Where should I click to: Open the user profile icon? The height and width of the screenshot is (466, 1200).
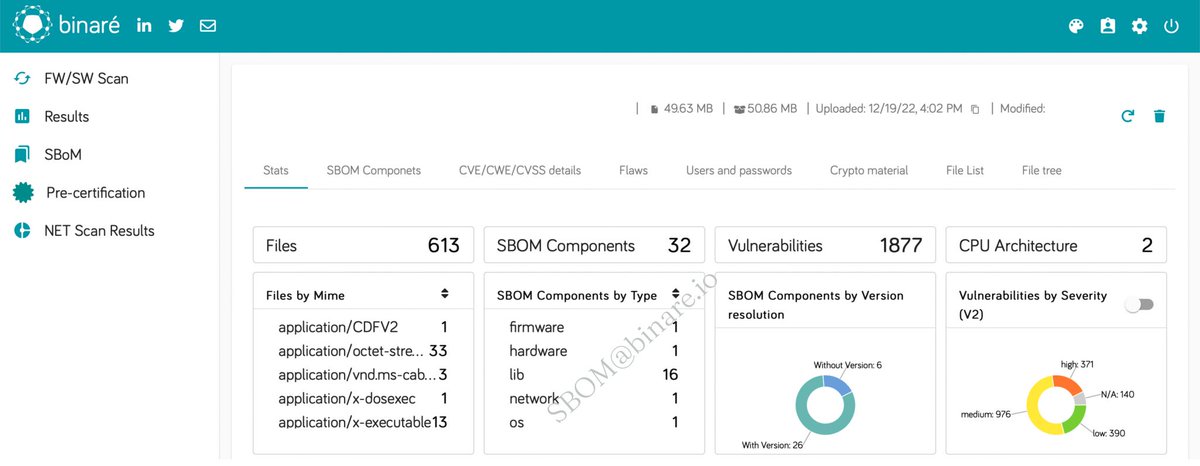(1108, 27)
